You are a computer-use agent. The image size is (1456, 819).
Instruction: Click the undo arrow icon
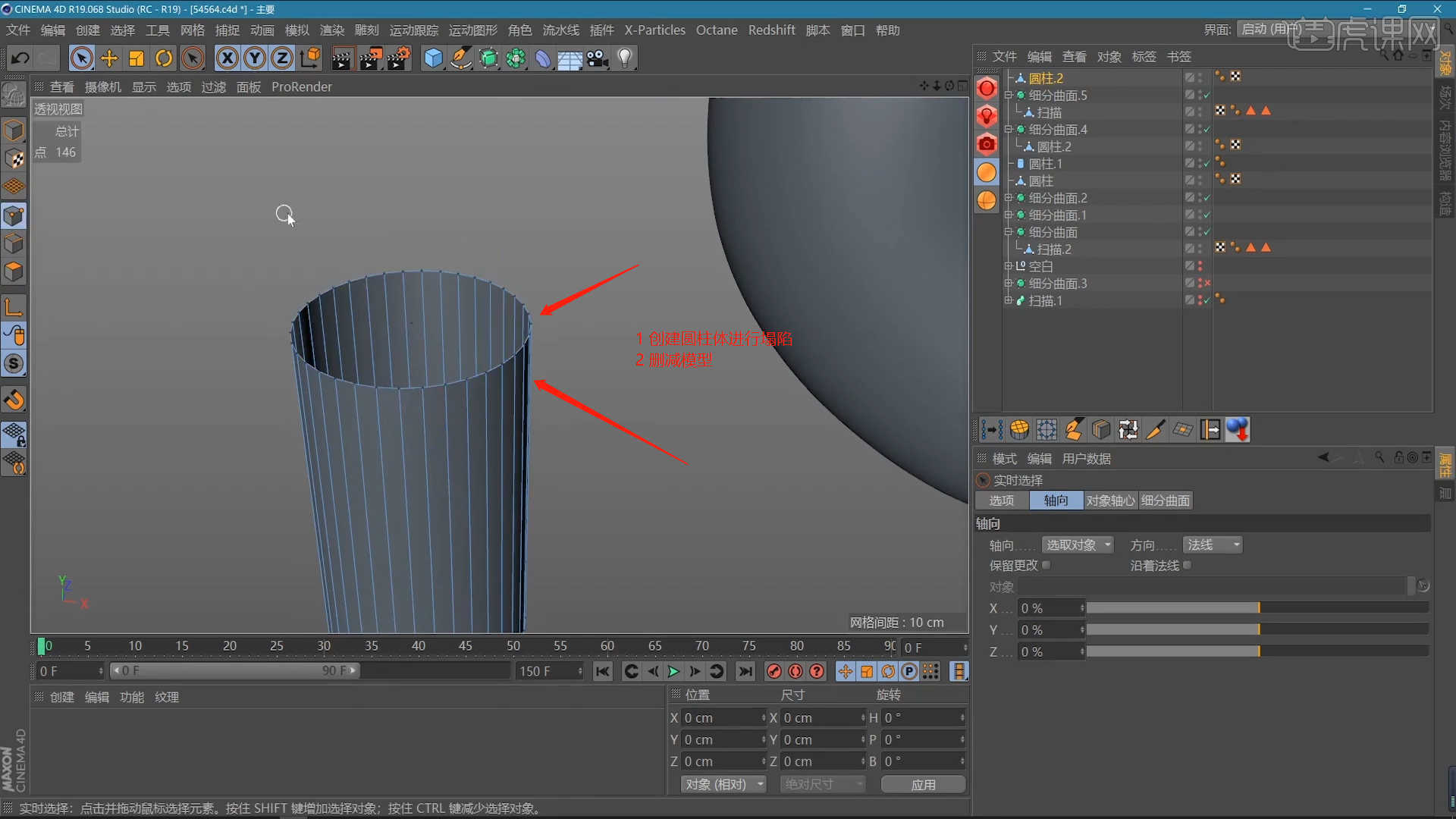pos(20,58)
